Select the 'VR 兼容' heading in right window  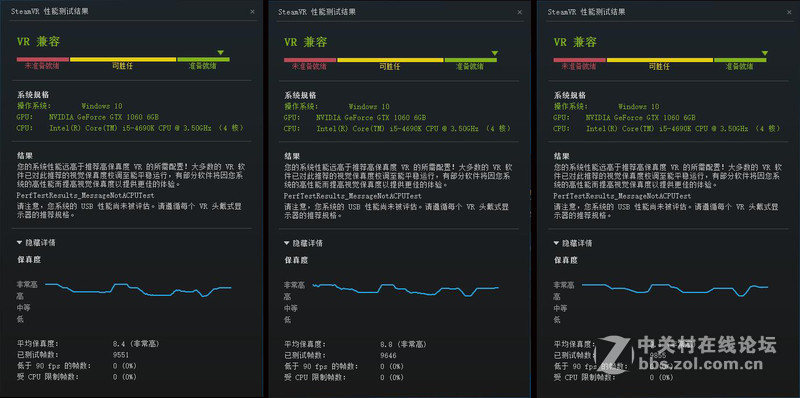[x=575, y=42]
